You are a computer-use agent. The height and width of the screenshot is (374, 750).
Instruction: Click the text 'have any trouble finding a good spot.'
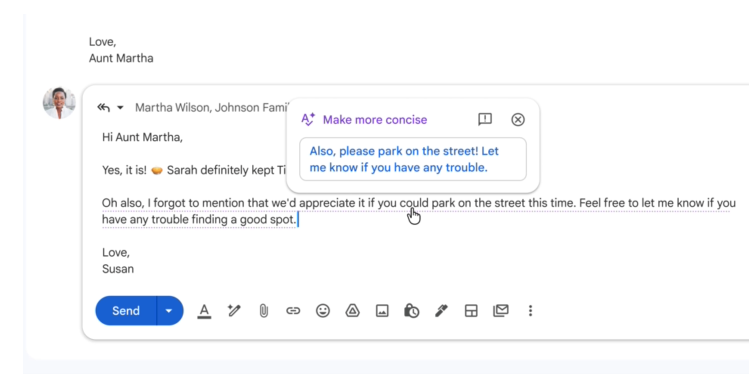point(199,220)
